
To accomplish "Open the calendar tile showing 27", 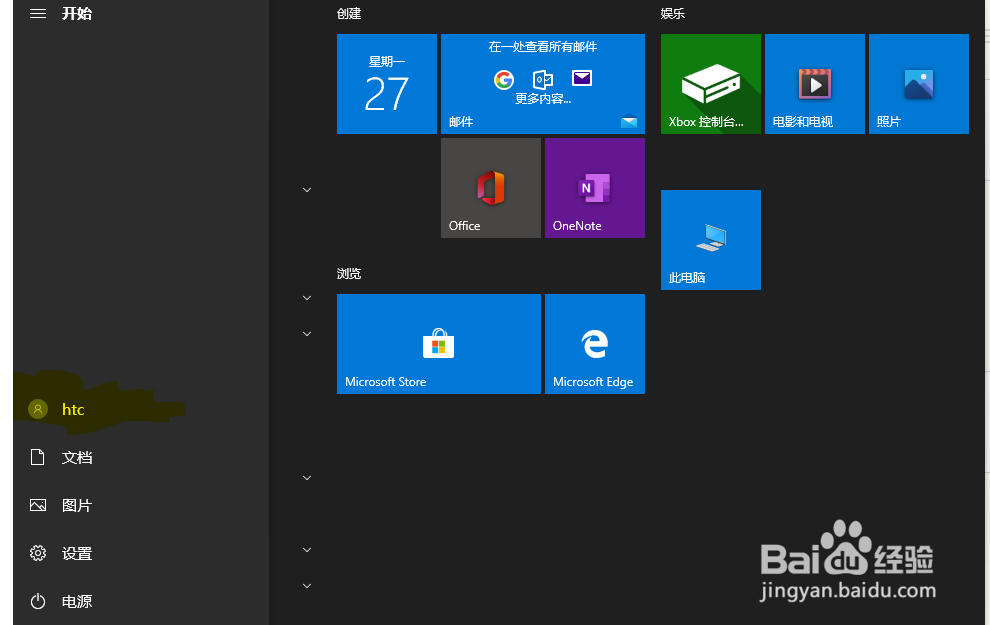I will [386, 84].
